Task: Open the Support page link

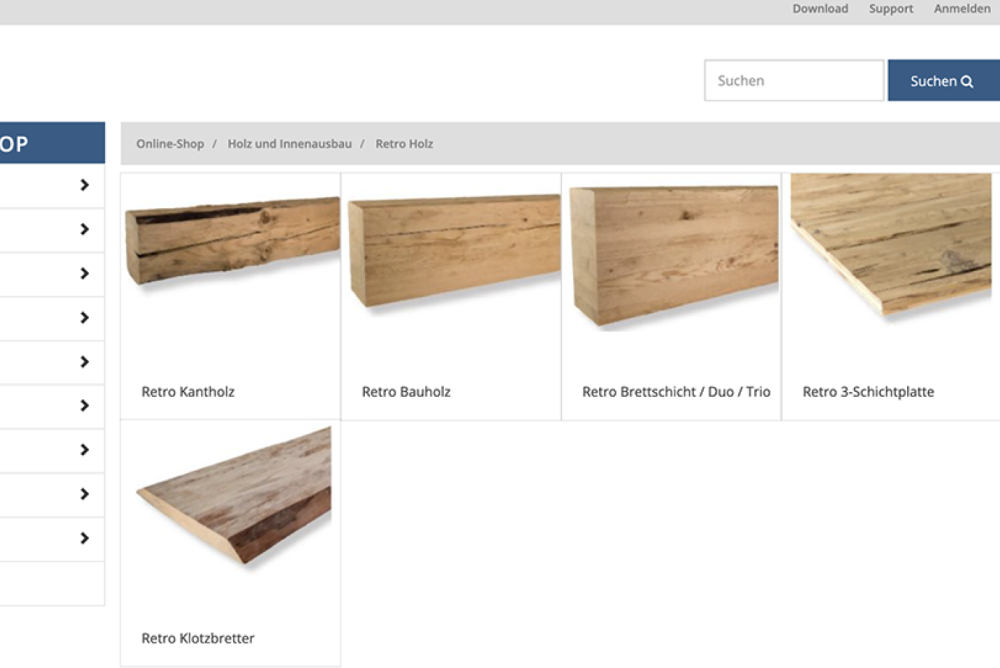Action: [x=890, y=9]
